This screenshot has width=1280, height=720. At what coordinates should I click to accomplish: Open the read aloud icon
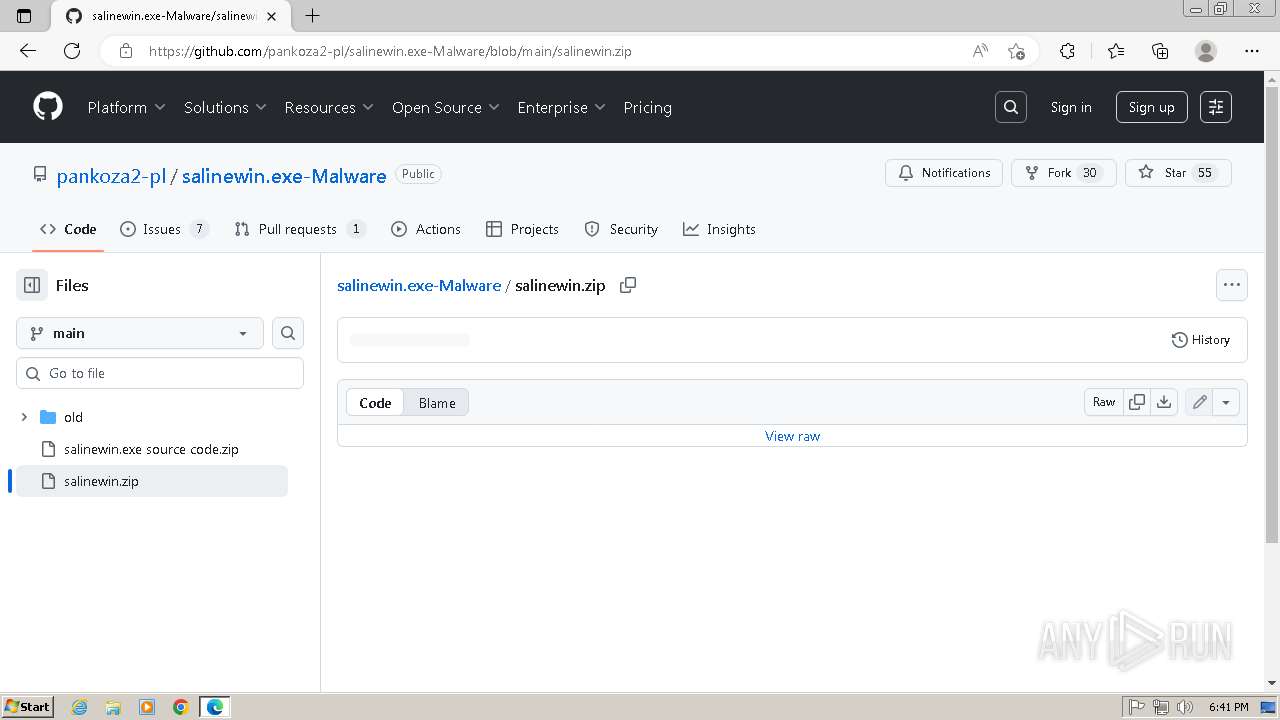(x=980, y=51)
